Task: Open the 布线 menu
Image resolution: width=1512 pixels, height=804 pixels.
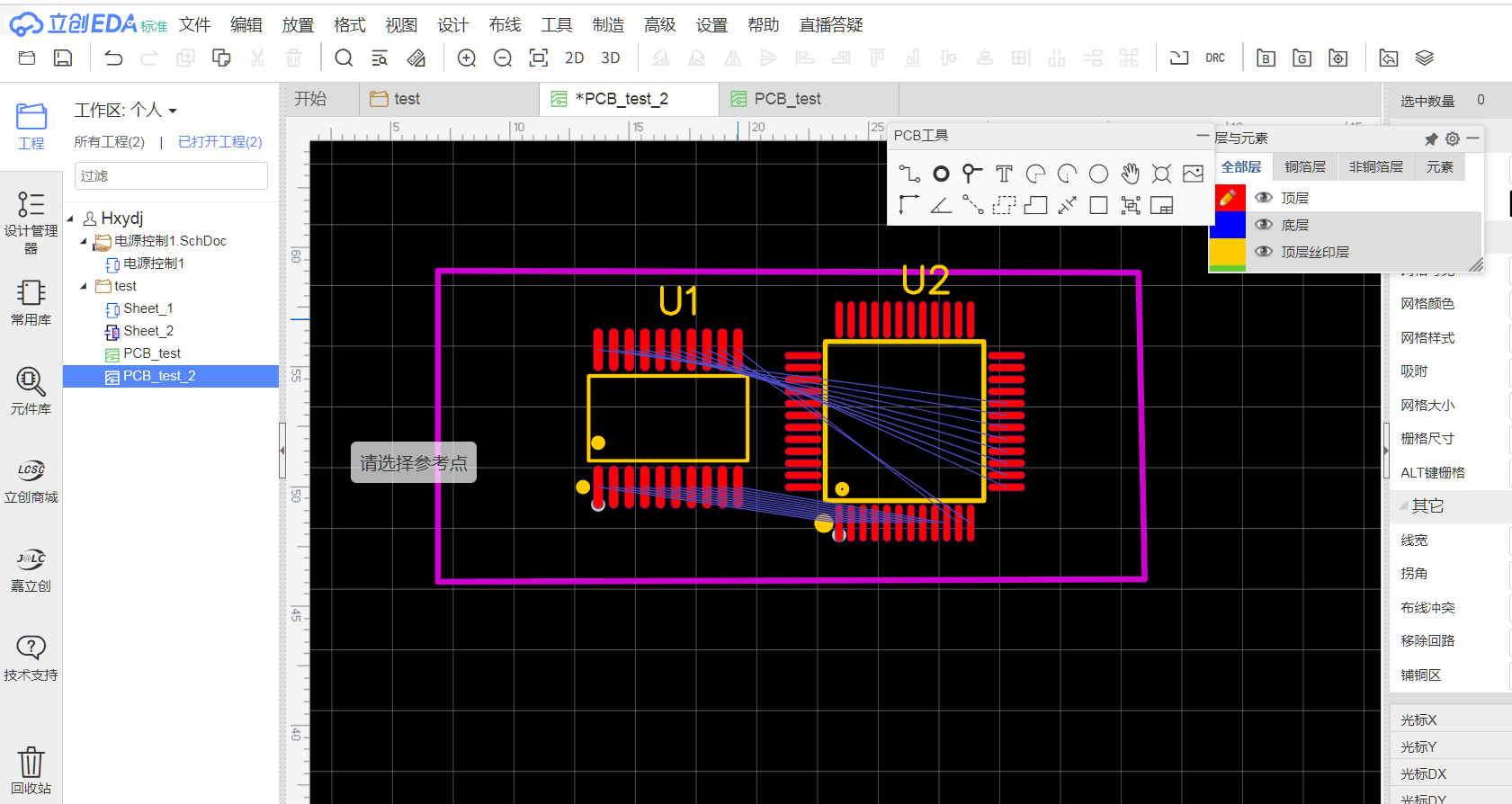Action: (505, 25)
